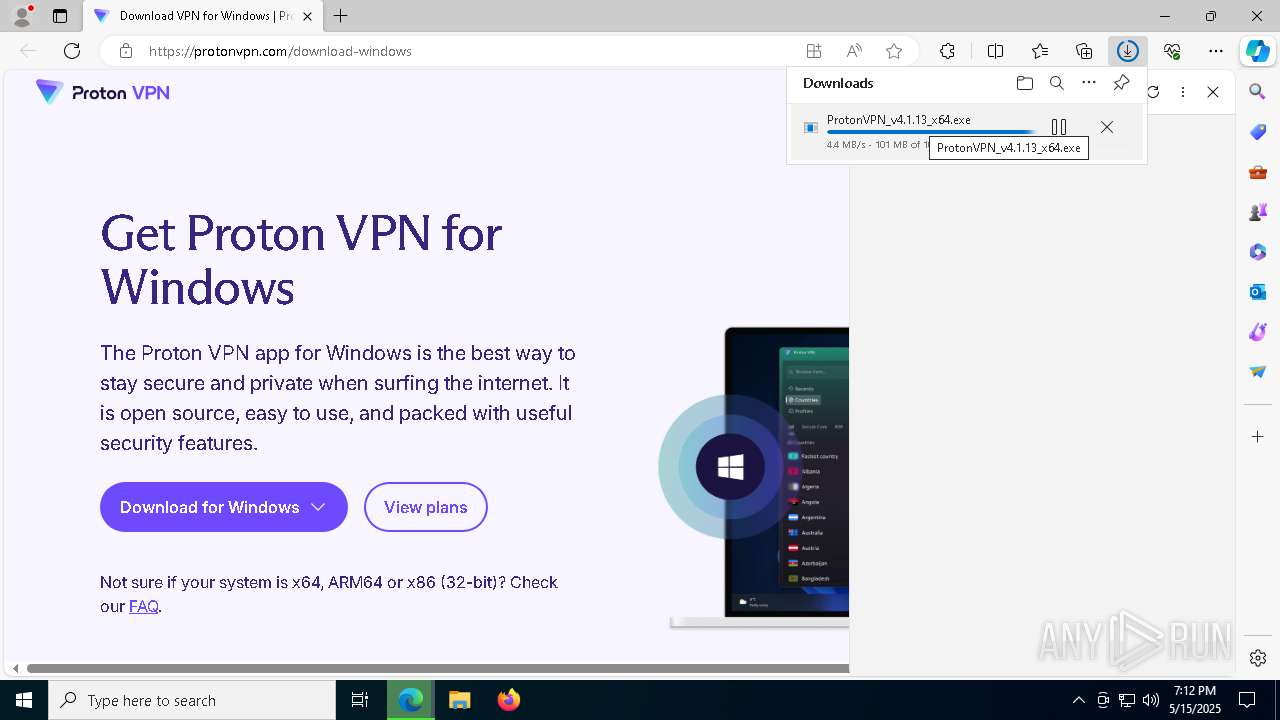The height and width of the screenshot is (720, 1280).
Task: Open a new tab with plus button
Action: tap(341, 16)
